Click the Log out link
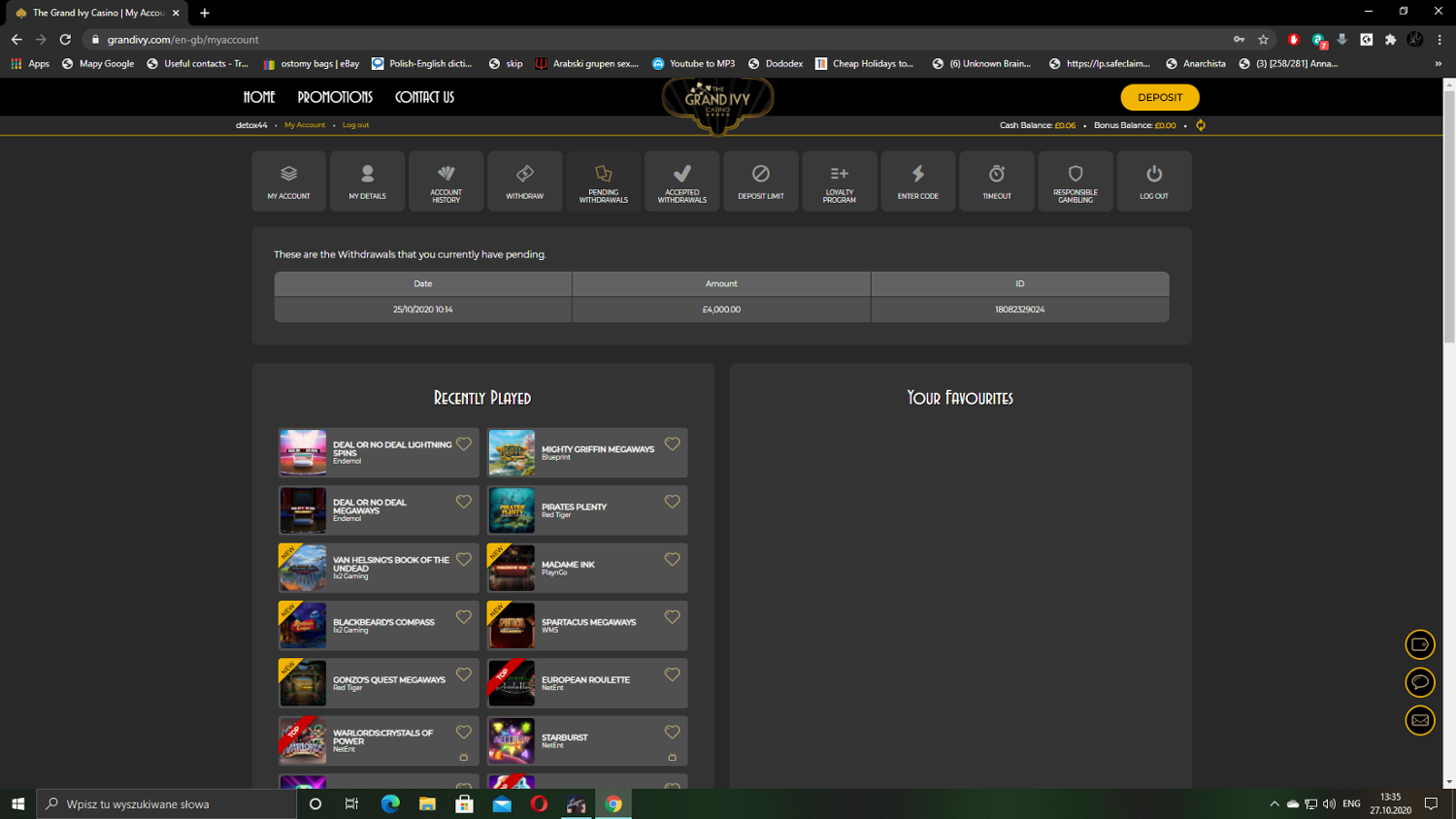Screen dimensions: 1456x819 [355, 125]
